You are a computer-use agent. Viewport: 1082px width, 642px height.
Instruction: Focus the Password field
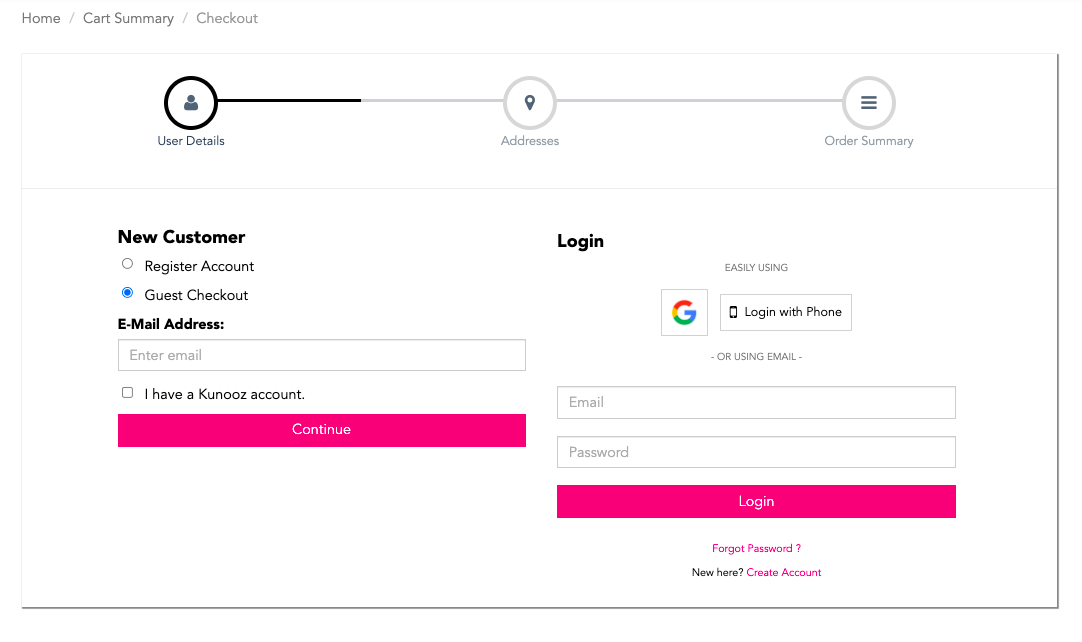(756, 452)
